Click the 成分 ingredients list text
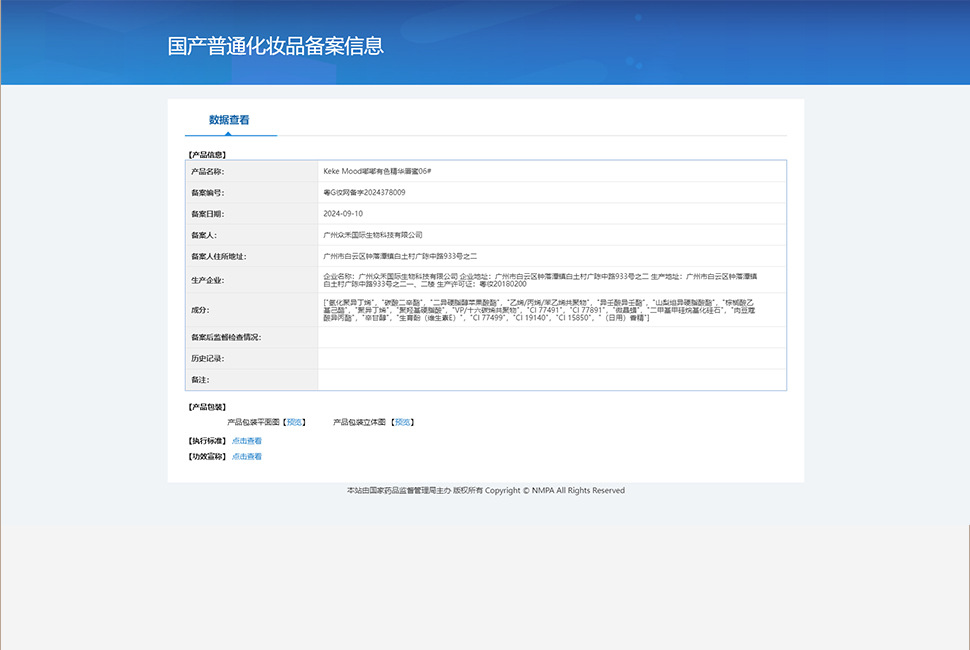Screen dimensions: 970x650 click(x=539, y=310)
